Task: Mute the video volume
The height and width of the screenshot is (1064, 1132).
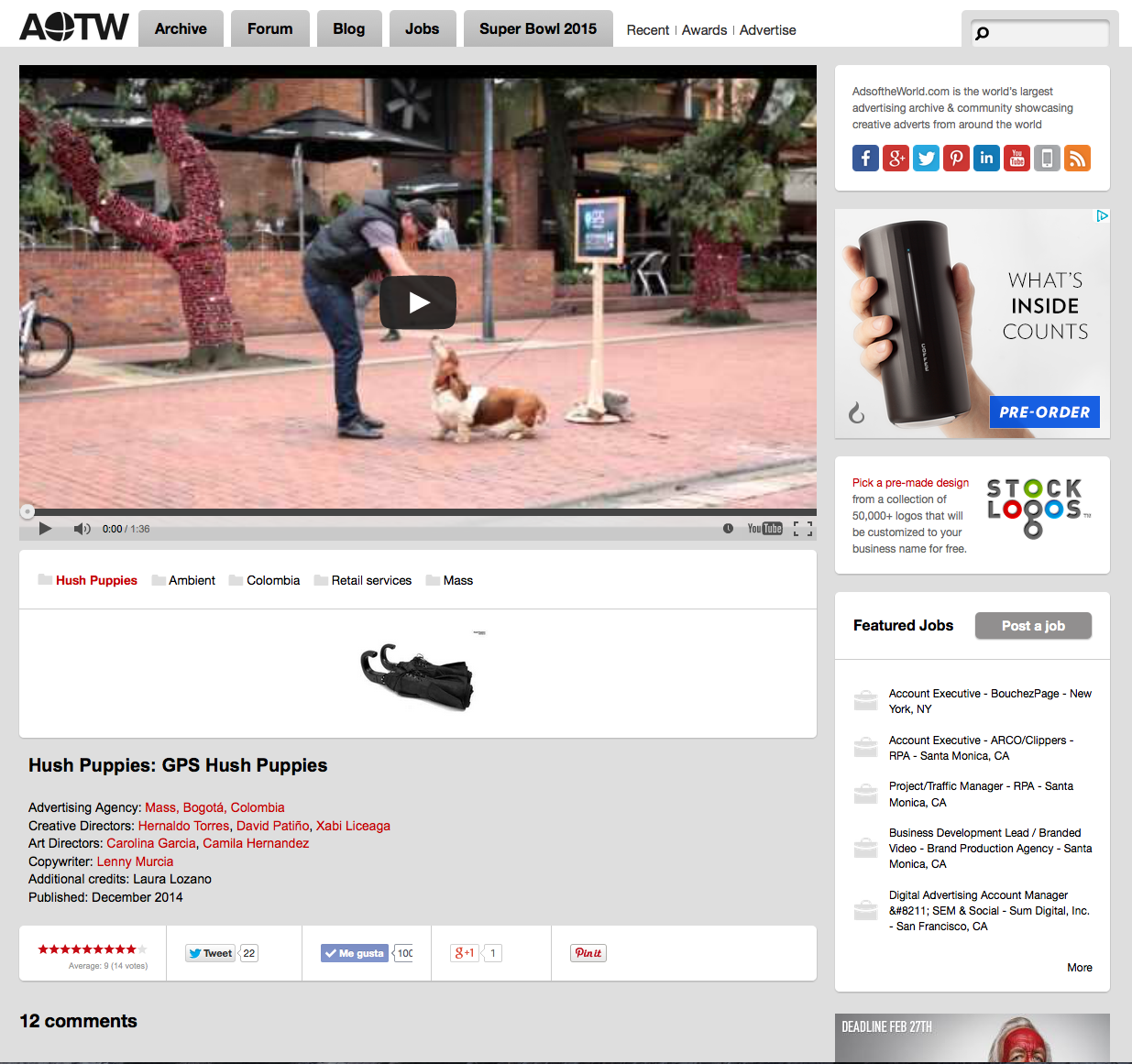Action: click(82, 529)
